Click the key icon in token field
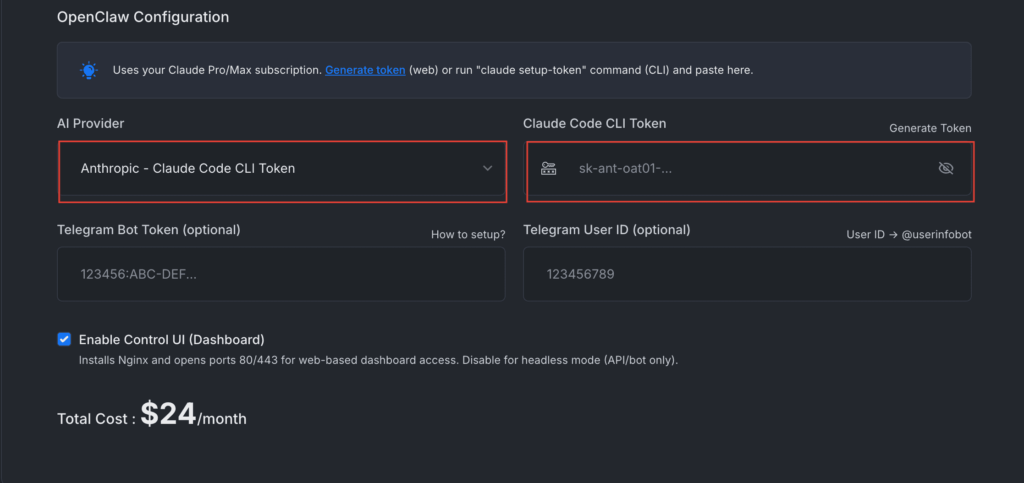 (548, 168)
